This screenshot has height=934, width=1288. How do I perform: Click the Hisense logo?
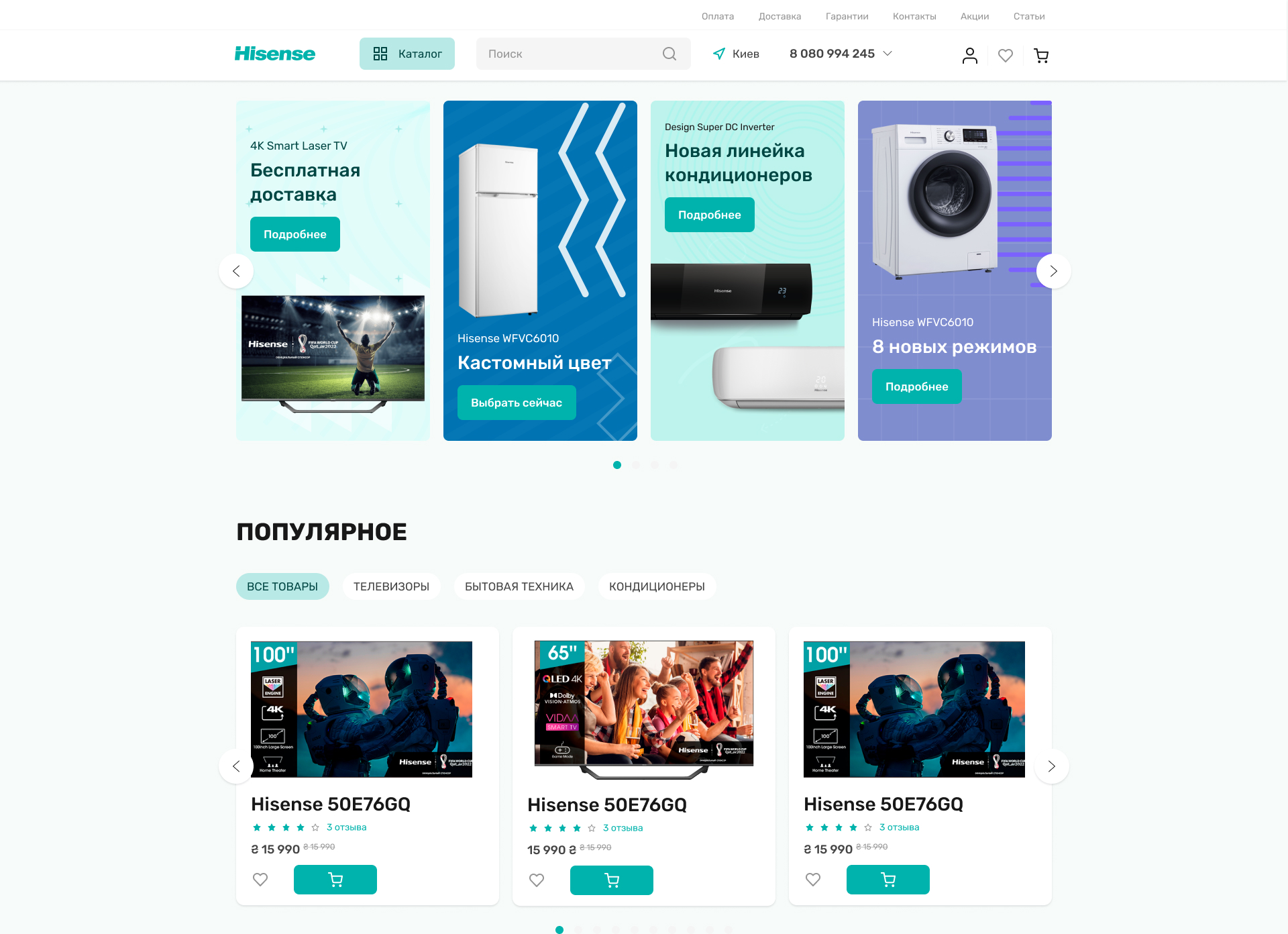[x=275, y=54]
